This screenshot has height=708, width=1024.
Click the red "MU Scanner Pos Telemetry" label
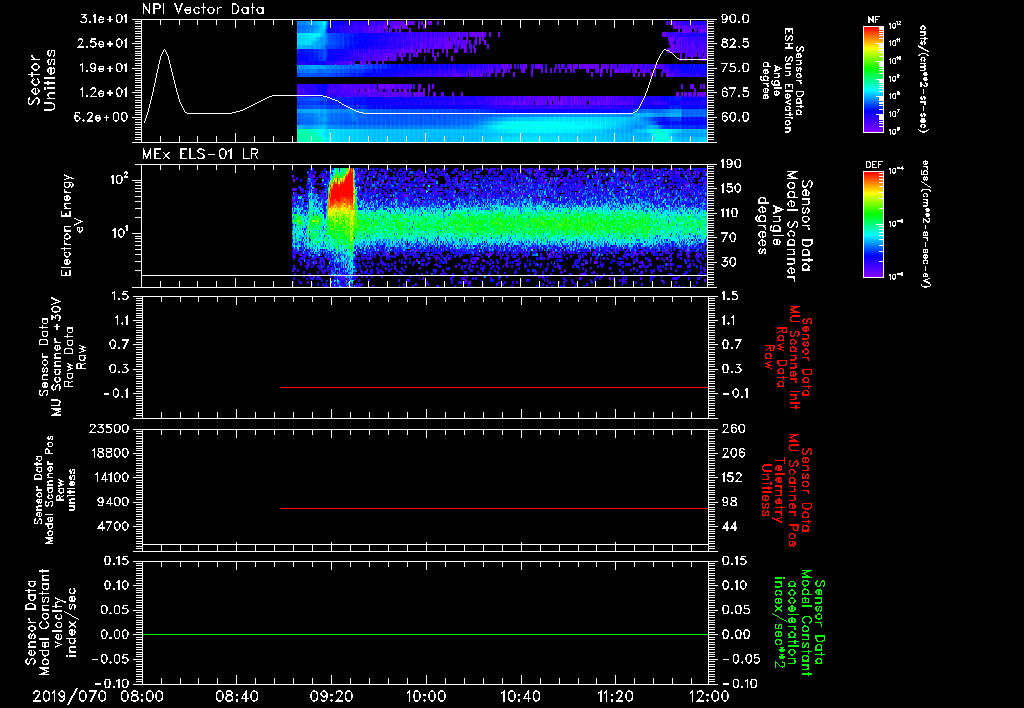(x=786, y=490)
